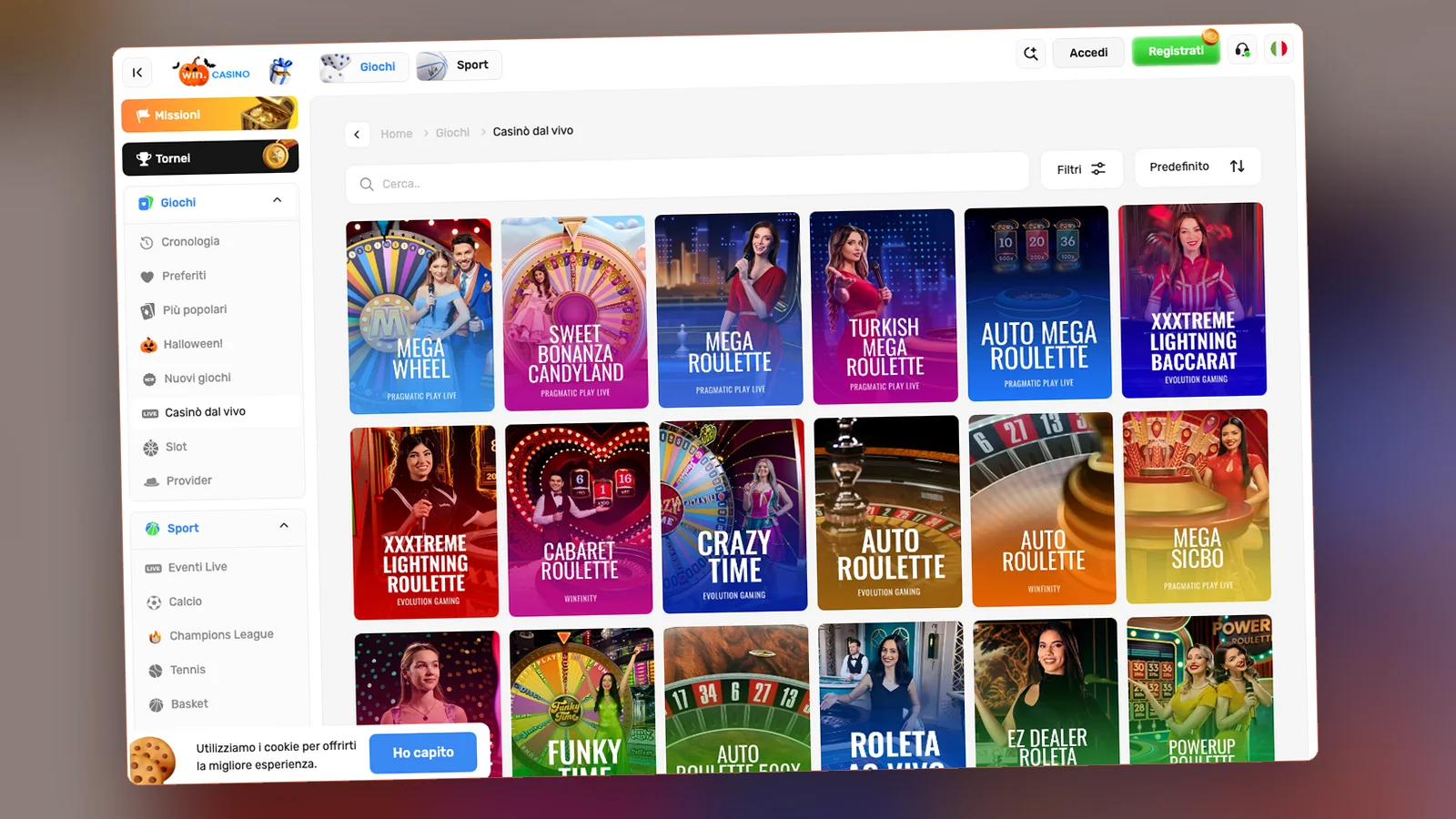The height and width of the screenshot is (819, 1456).
Task: Open the Predefinito sorting dropdown
Action: tap(1197, 167)
